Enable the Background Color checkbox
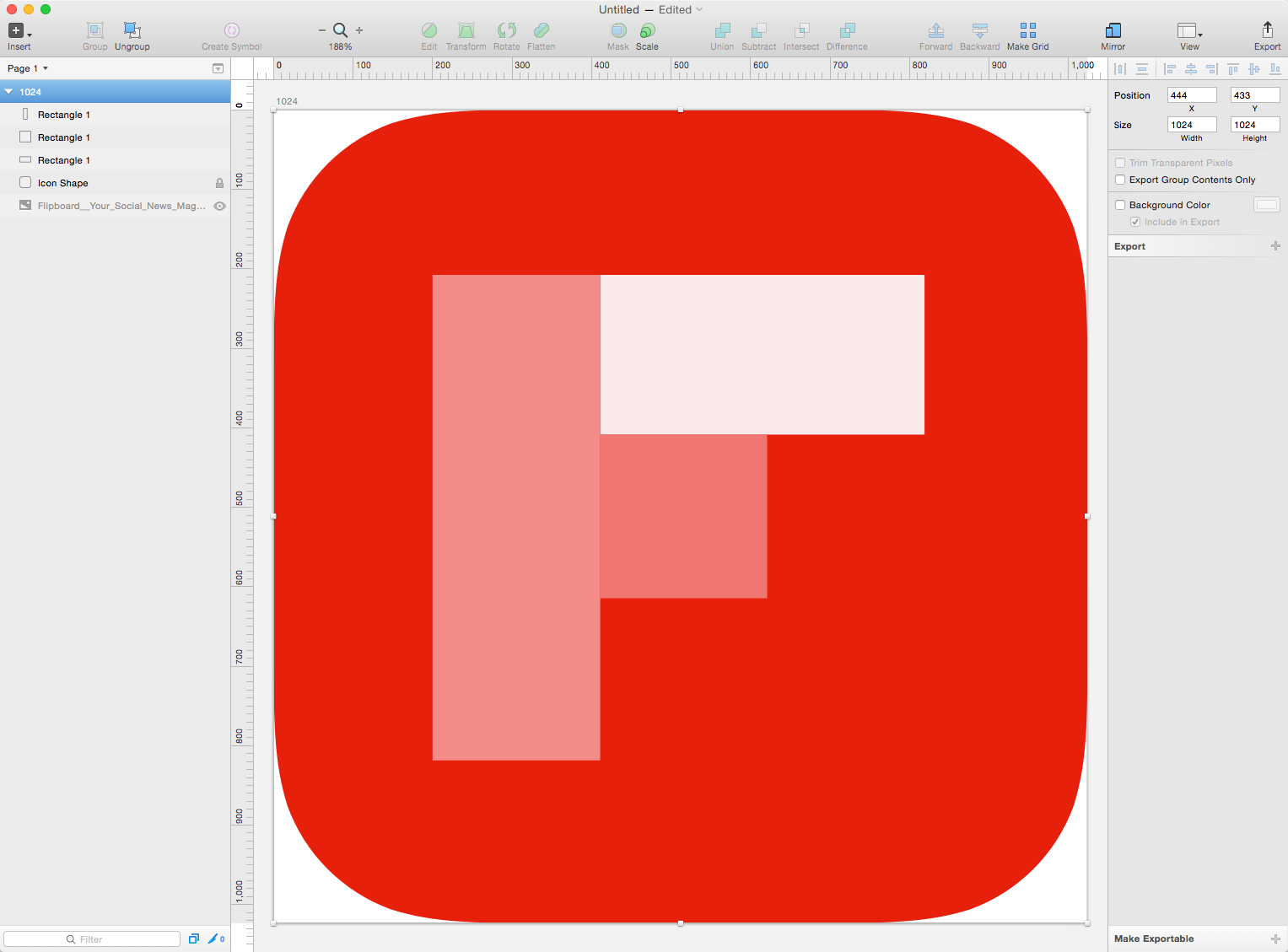This screenshot has width=1288, height=952. click(1120, 204)
